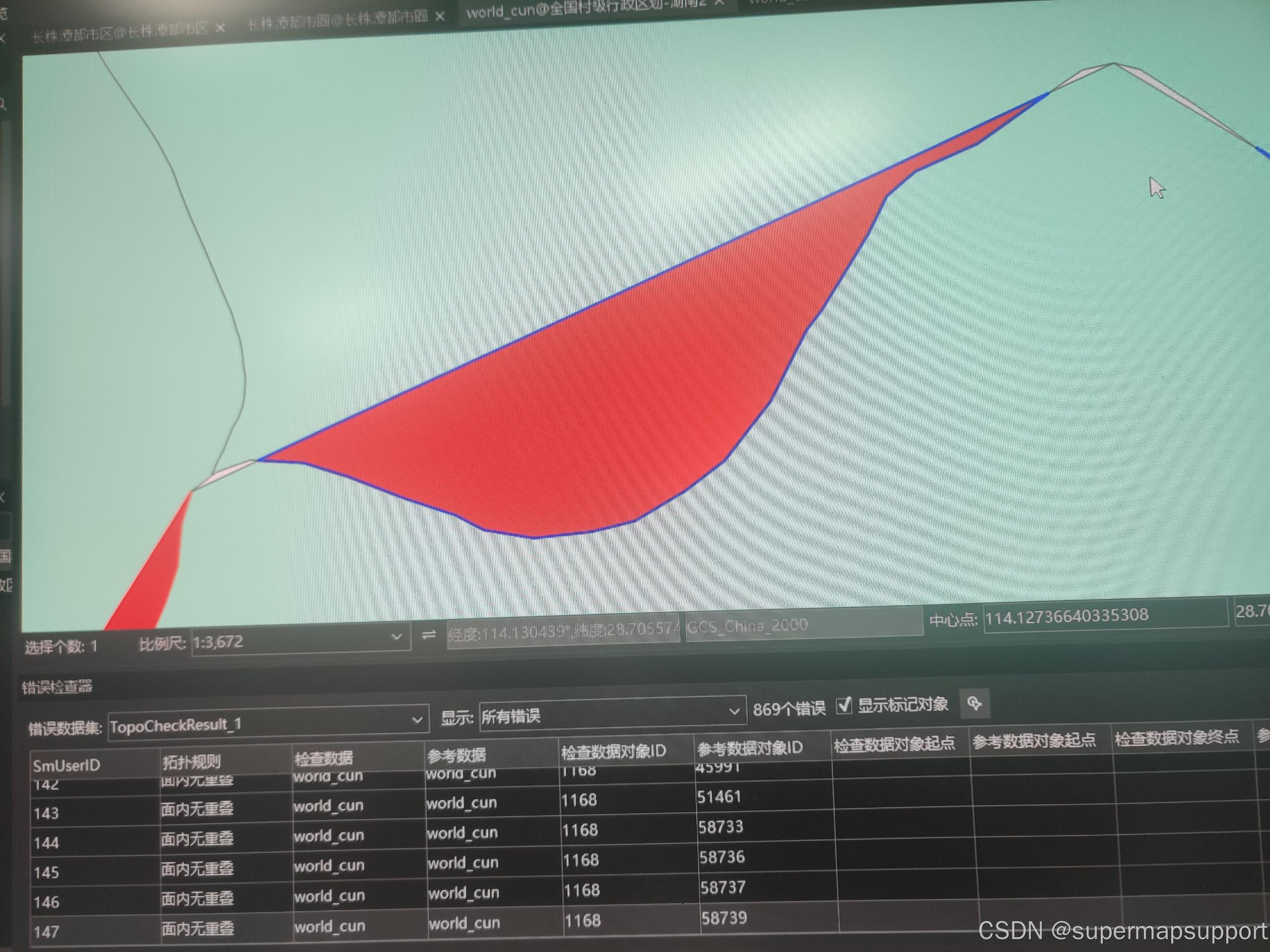The image size is (1270, 952).
Task: Click the locate error icon beside 显示标记对象
Action: tap(974, 704)
